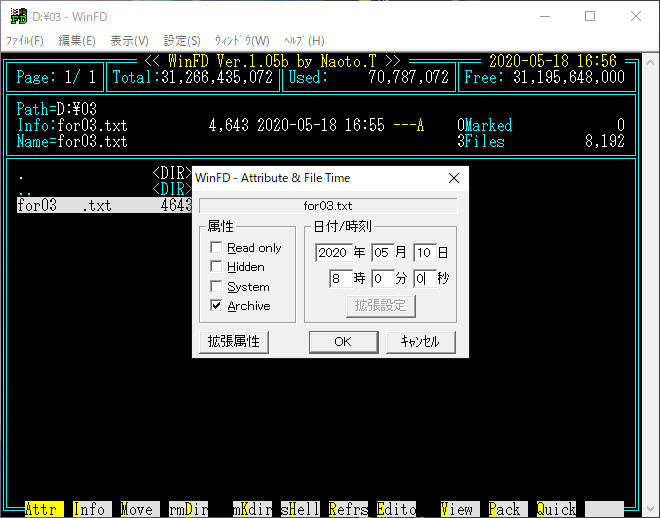The height and width of the screenshot is (518, 660).
Task: Click the Page: 1/ 1 indicator
Action: coord(56,77)
